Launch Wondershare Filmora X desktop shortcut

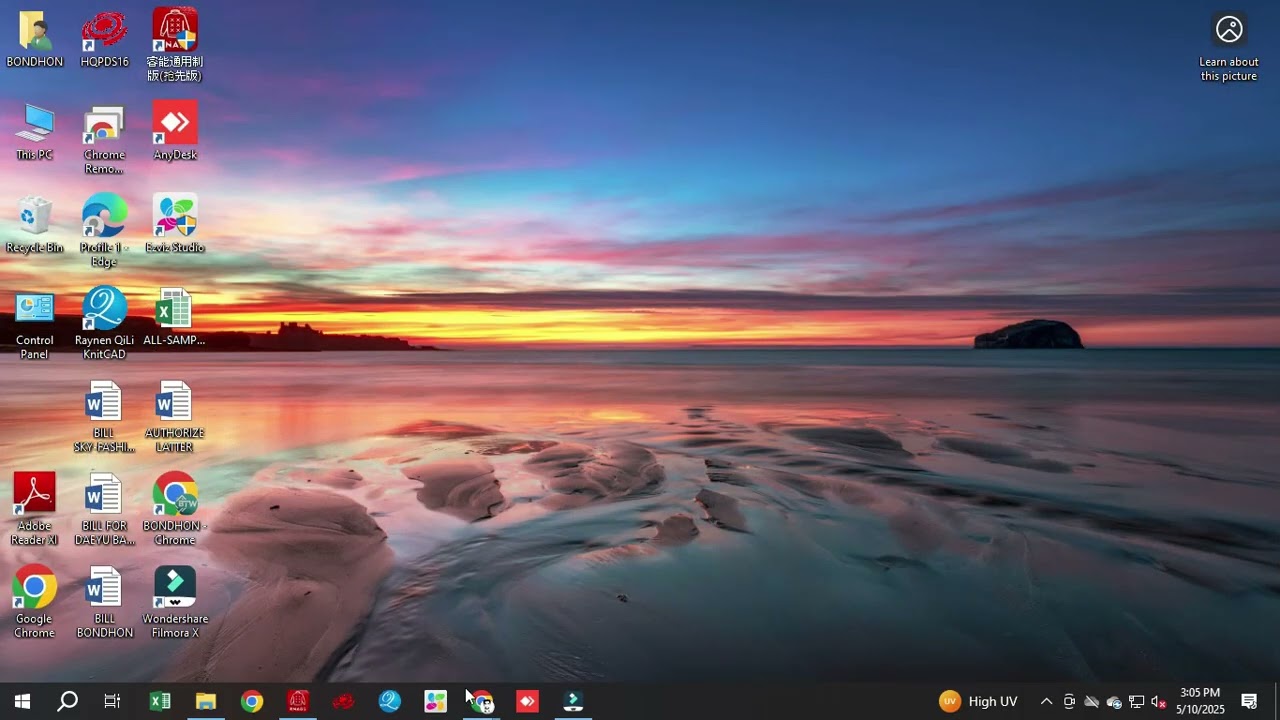[x=175, y=603]
